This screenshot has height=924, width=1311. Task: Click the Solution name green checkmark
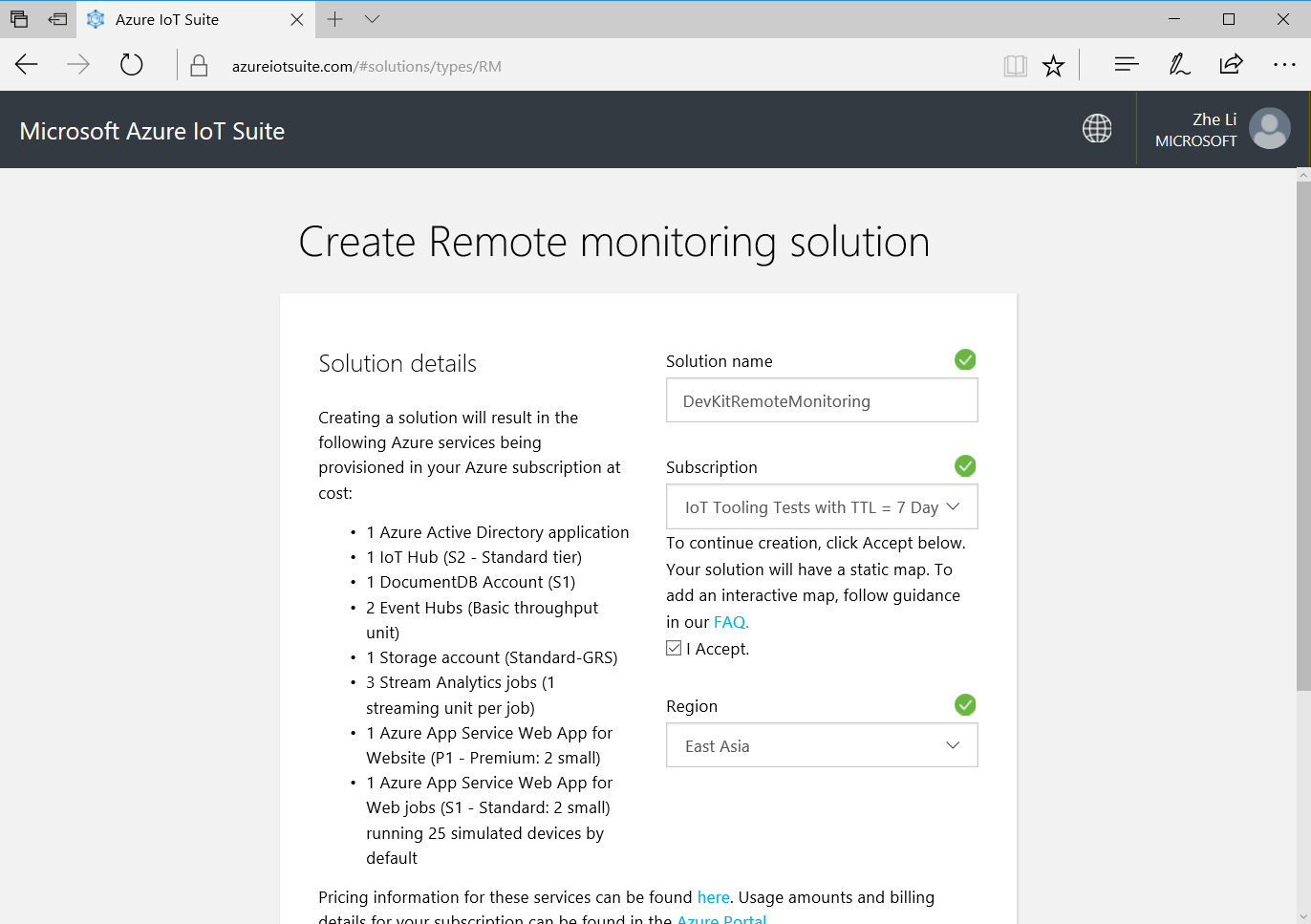(x=965, y=359)
